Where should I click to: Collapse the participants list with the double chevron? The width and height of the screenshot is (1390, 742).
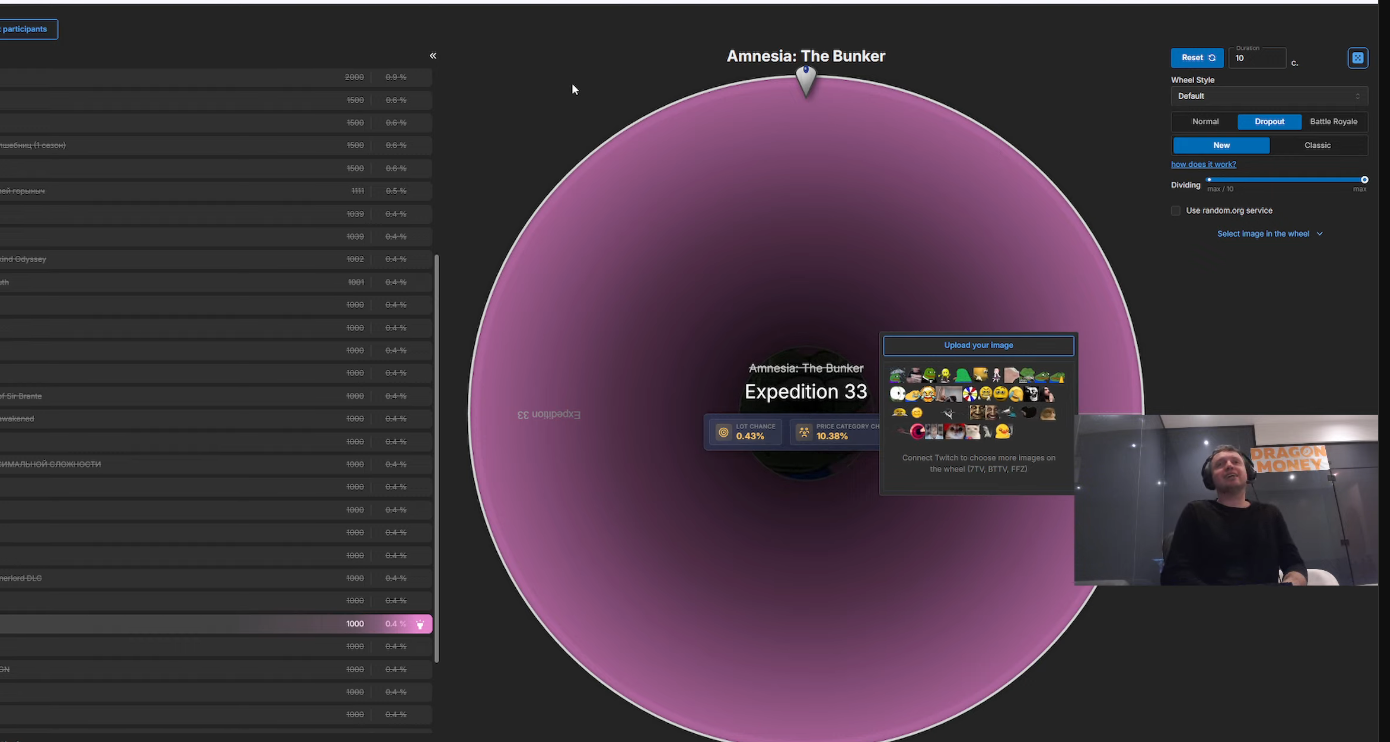[433, 56]
